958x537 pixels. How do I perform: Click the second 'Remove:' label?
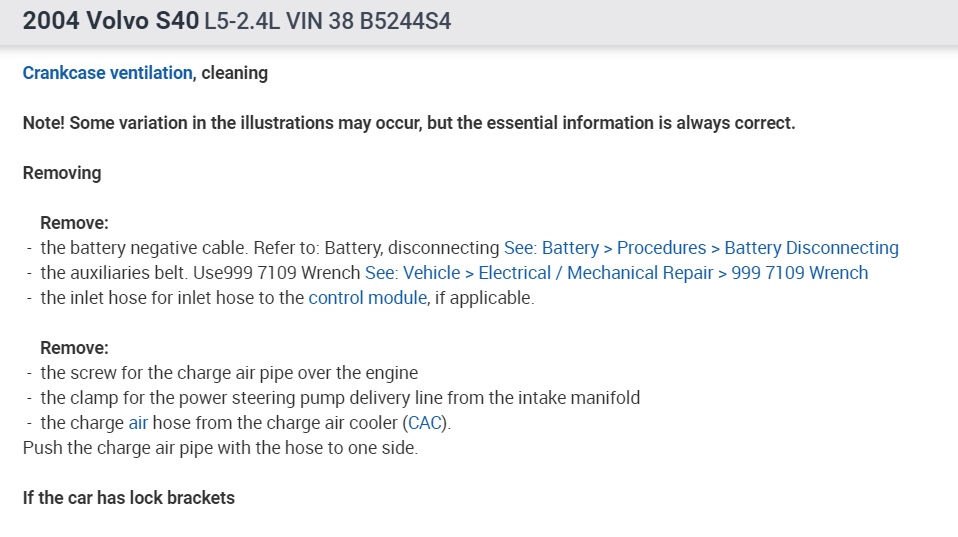74,348
